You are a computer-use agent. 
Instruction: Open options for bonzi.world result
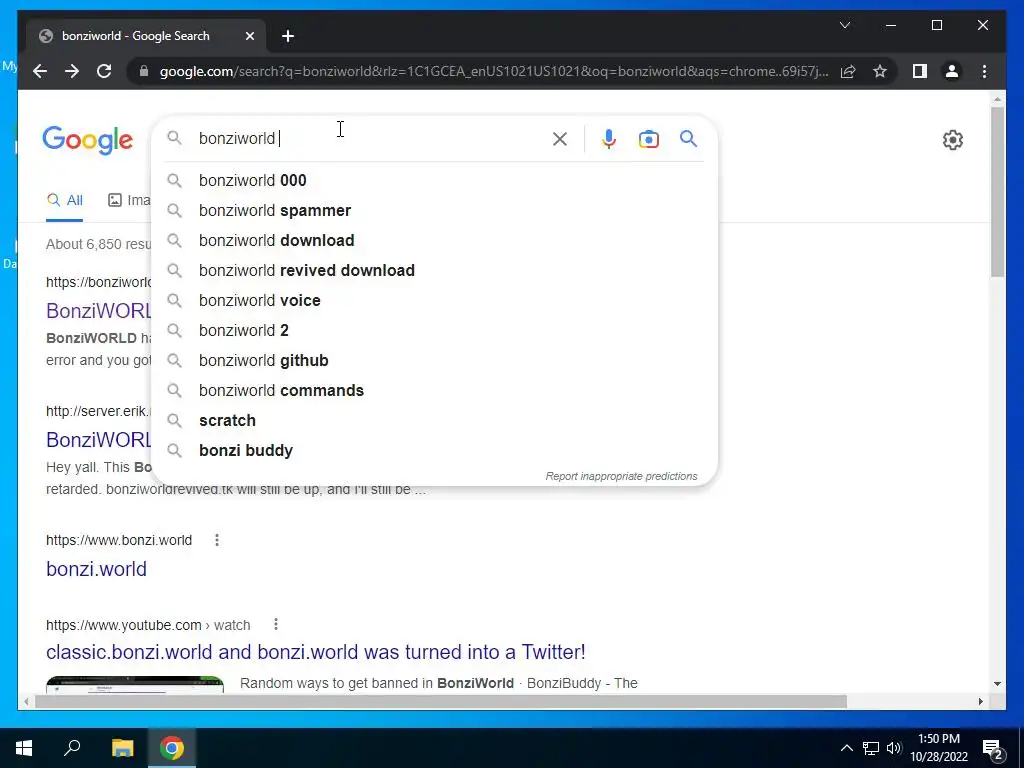pyautogui.click(x=217, y=540)
